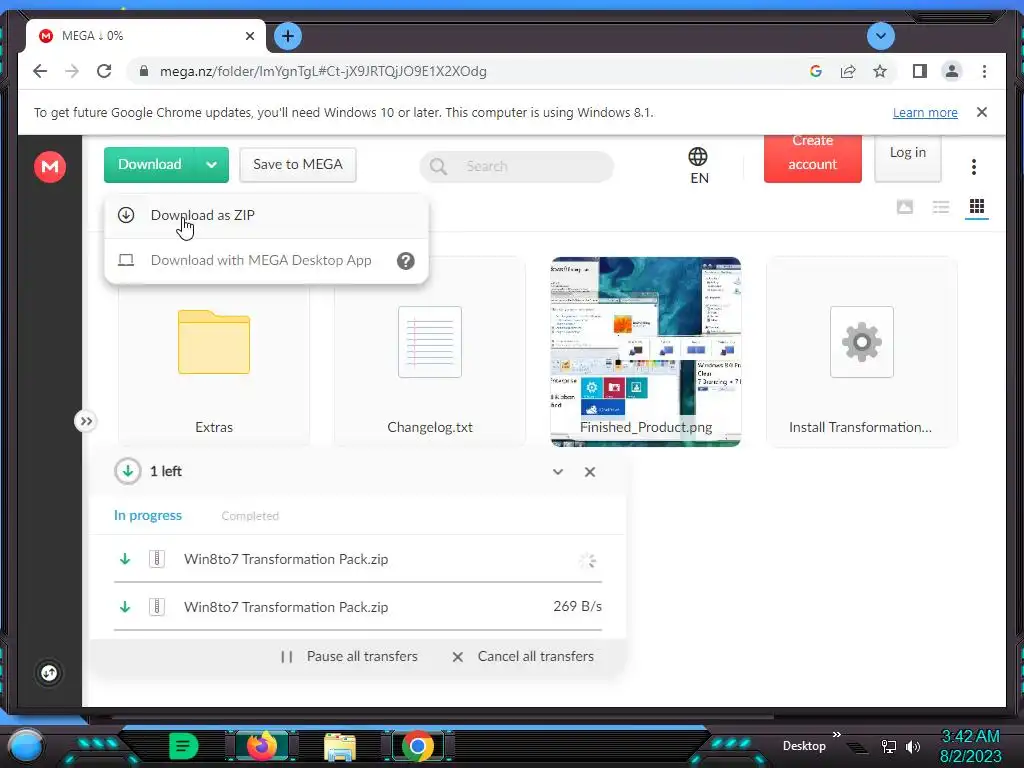Select the MEGA 0% tab
1024x768 pixels.
(146, 36)
